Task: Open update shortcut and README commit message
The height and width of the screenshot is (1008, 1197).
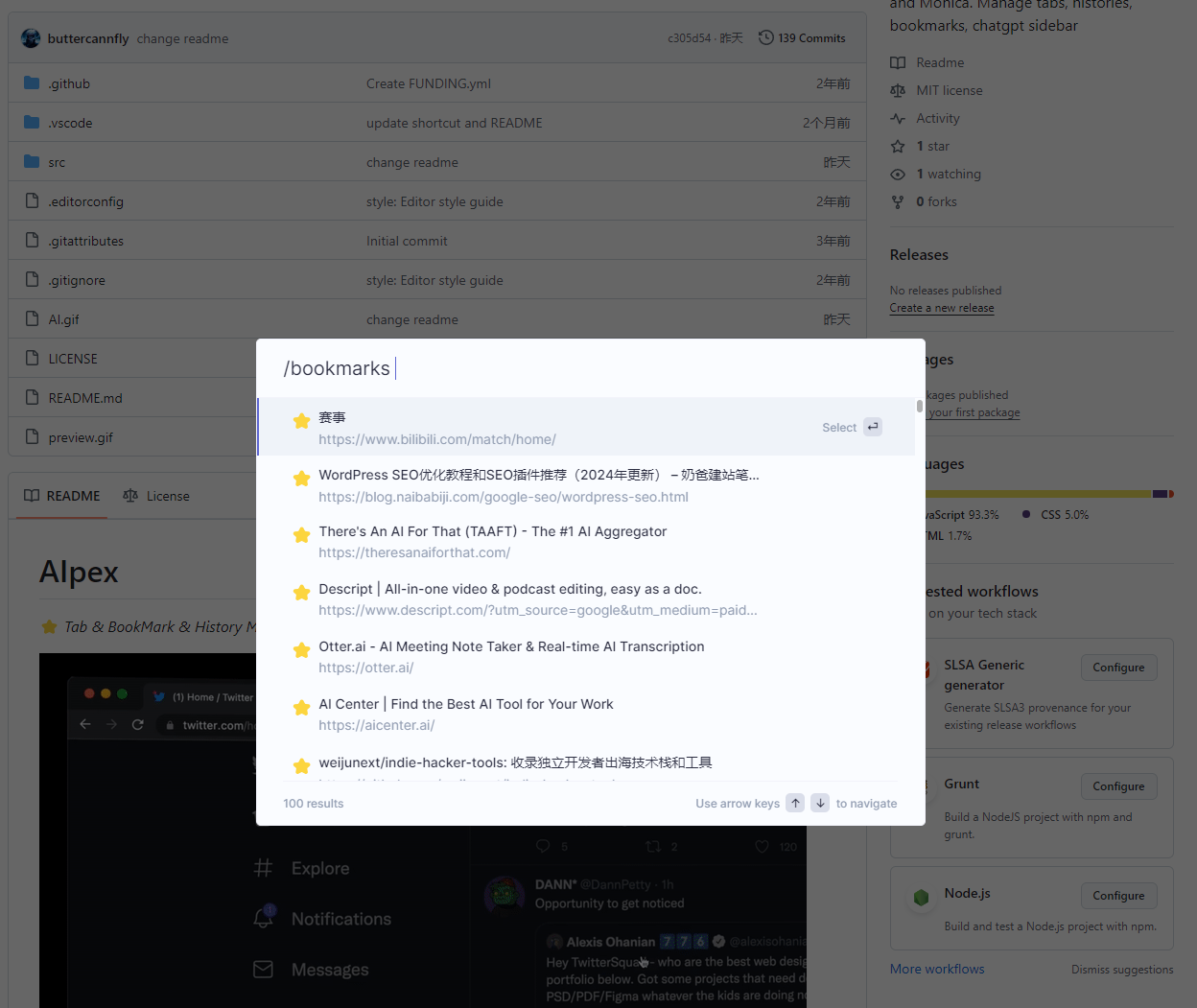Action: (455, 123)
